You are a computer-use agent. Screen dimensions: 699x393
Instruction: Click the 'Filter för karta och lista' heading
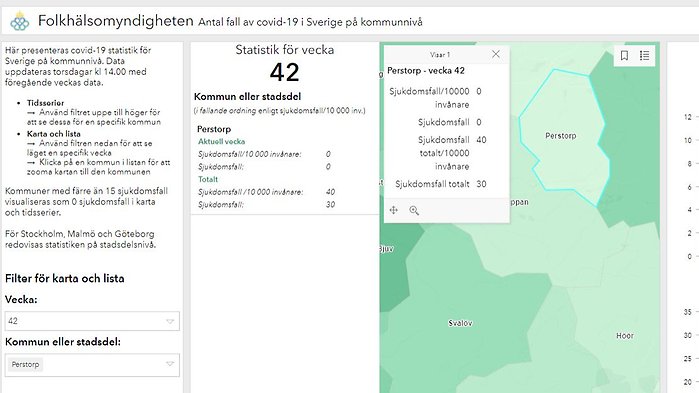(65, 278)
